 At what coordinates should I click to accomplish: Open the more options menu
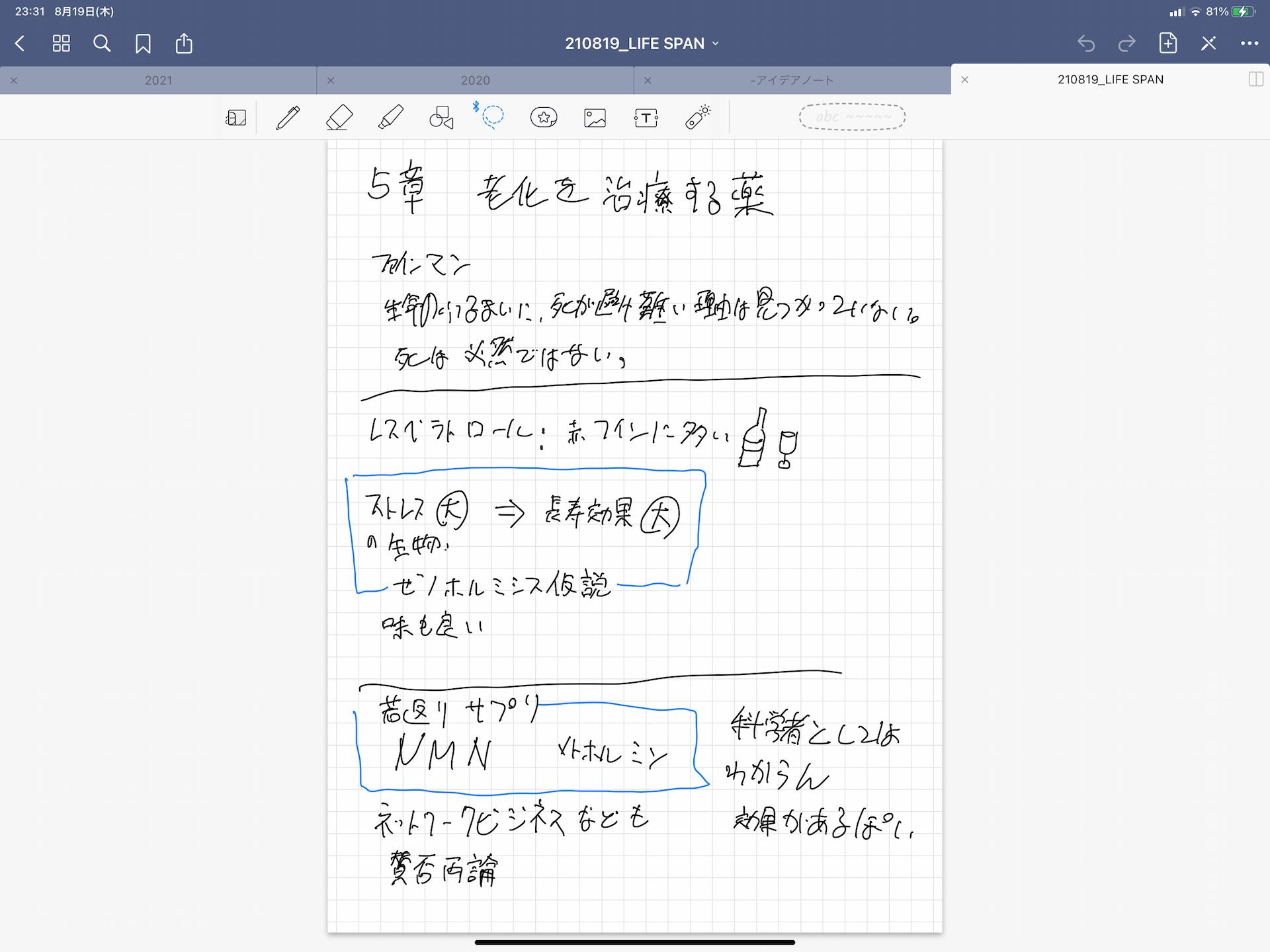(1249, 44)
